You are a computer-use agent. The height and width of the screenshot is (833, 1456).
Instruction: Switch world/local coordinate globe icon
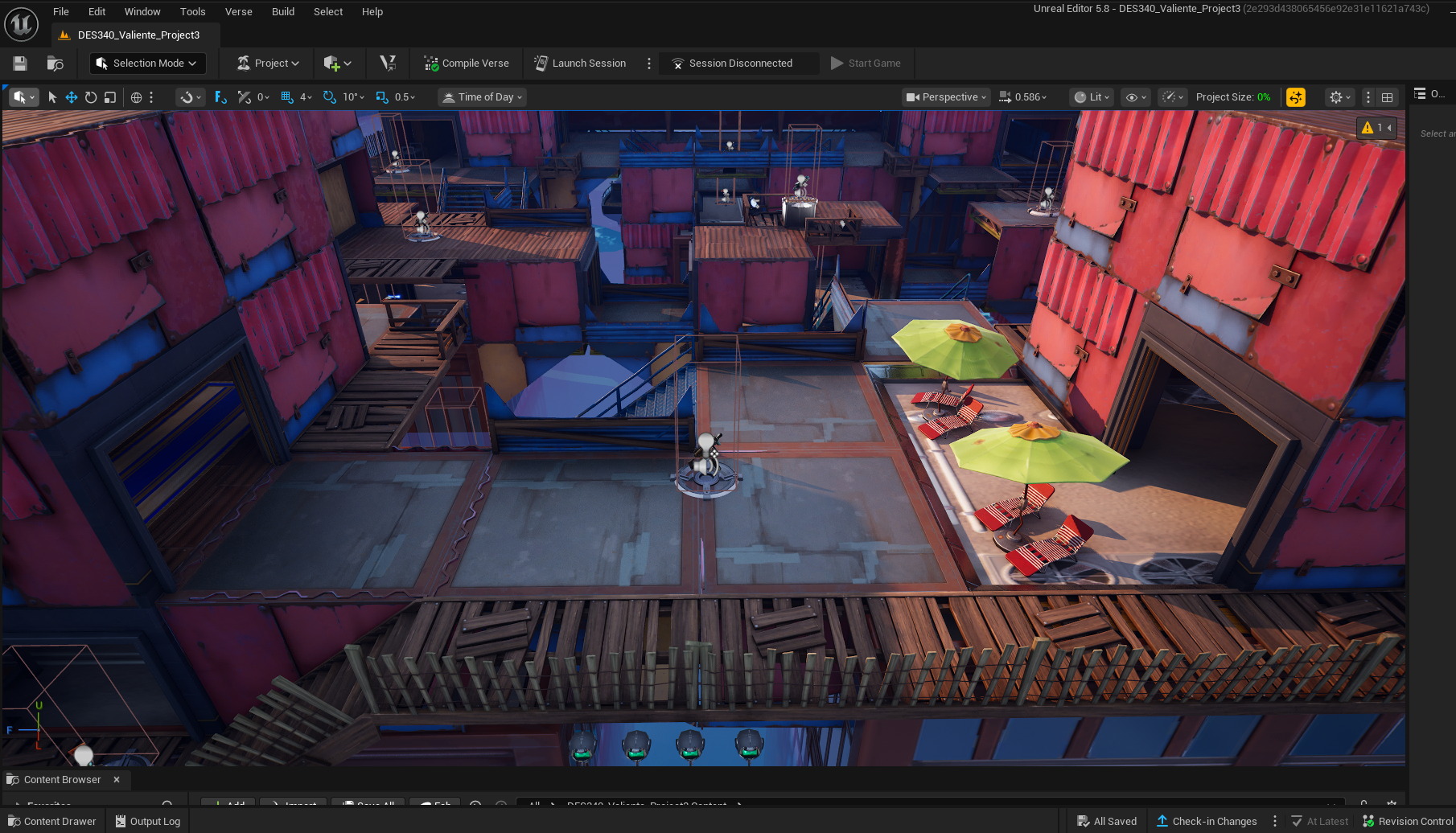point(136,97)
